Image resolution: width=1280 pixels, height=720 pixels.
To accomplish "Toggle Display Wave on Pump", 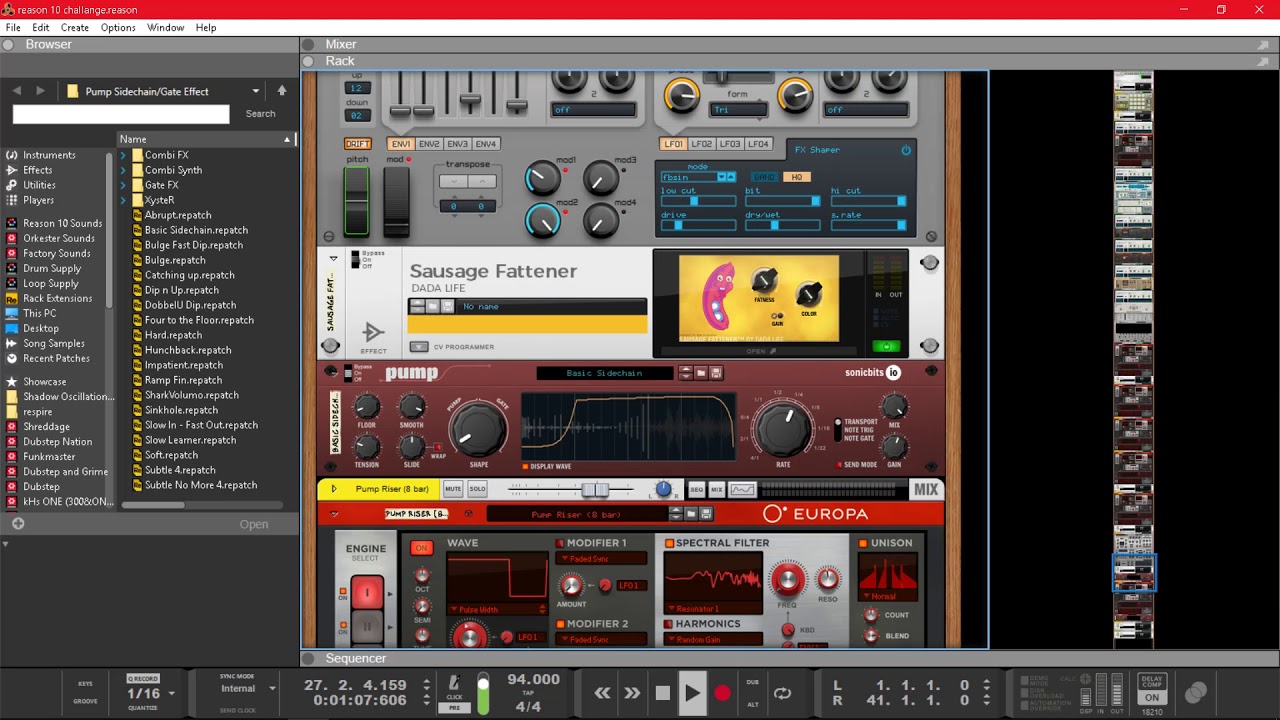I will click(525, 466).
